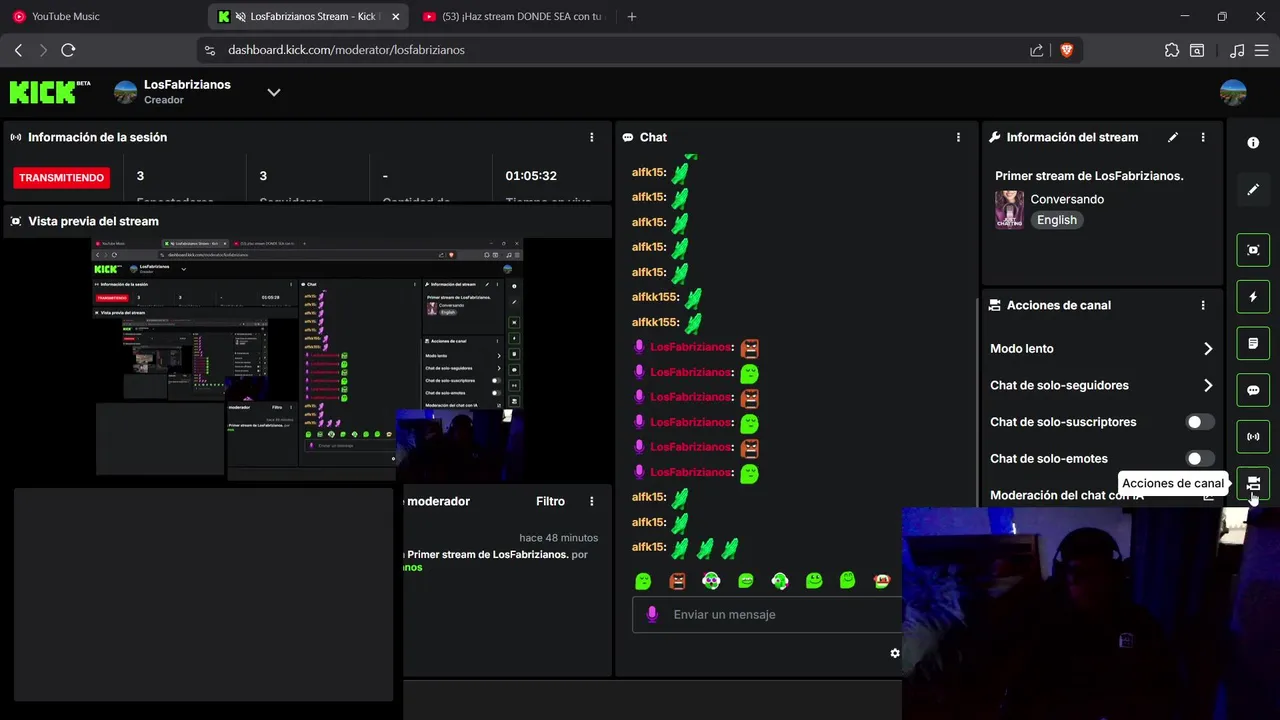Insert the green gamer headphones emote with purple eyes
Image resolution: width=1280 pixels, height=720 pixels.
pyautogui.click(x=711, y=580)
